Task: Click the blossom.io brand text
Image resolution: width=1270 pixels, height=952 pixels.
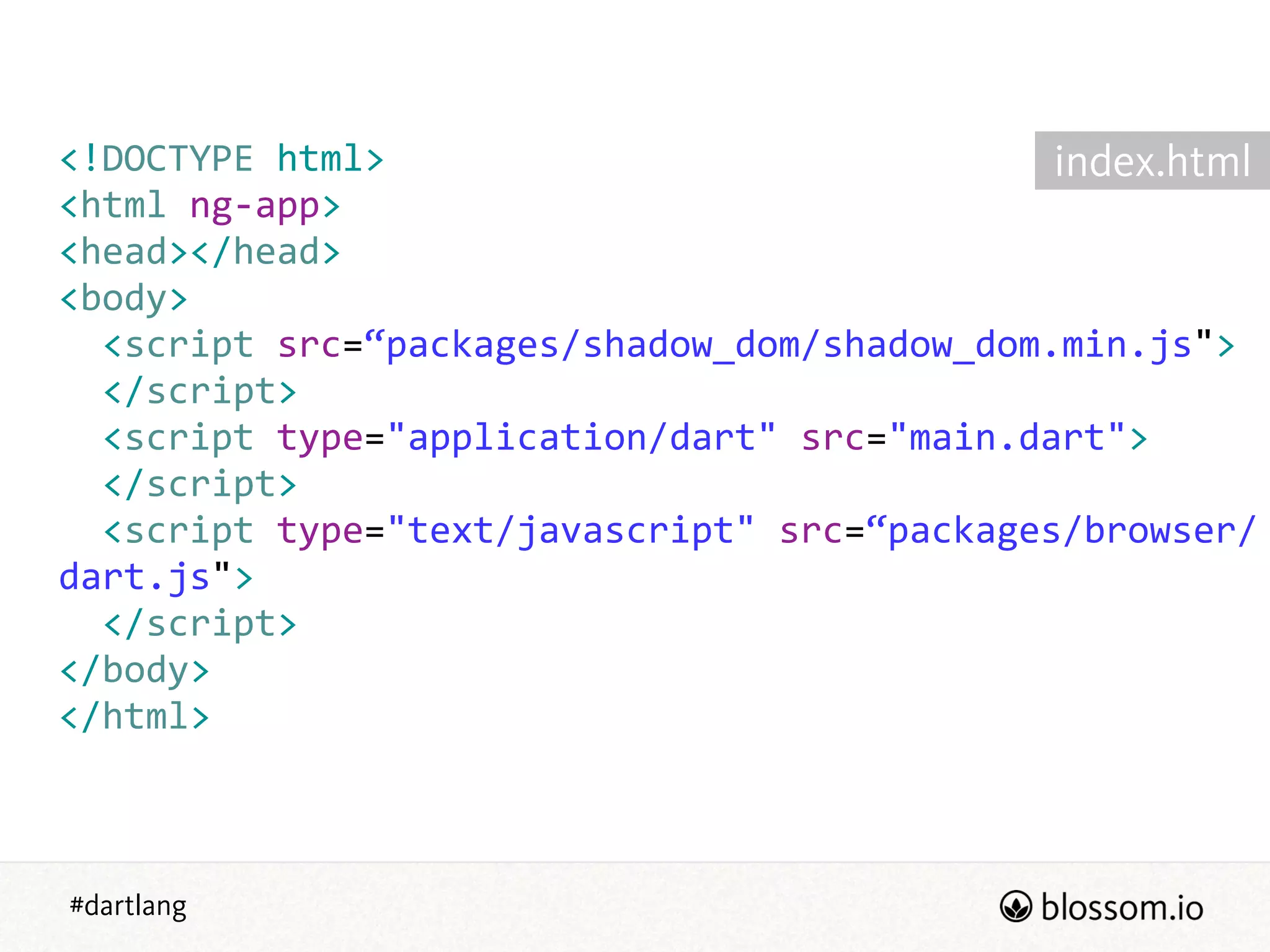Action: point(1122,907)
